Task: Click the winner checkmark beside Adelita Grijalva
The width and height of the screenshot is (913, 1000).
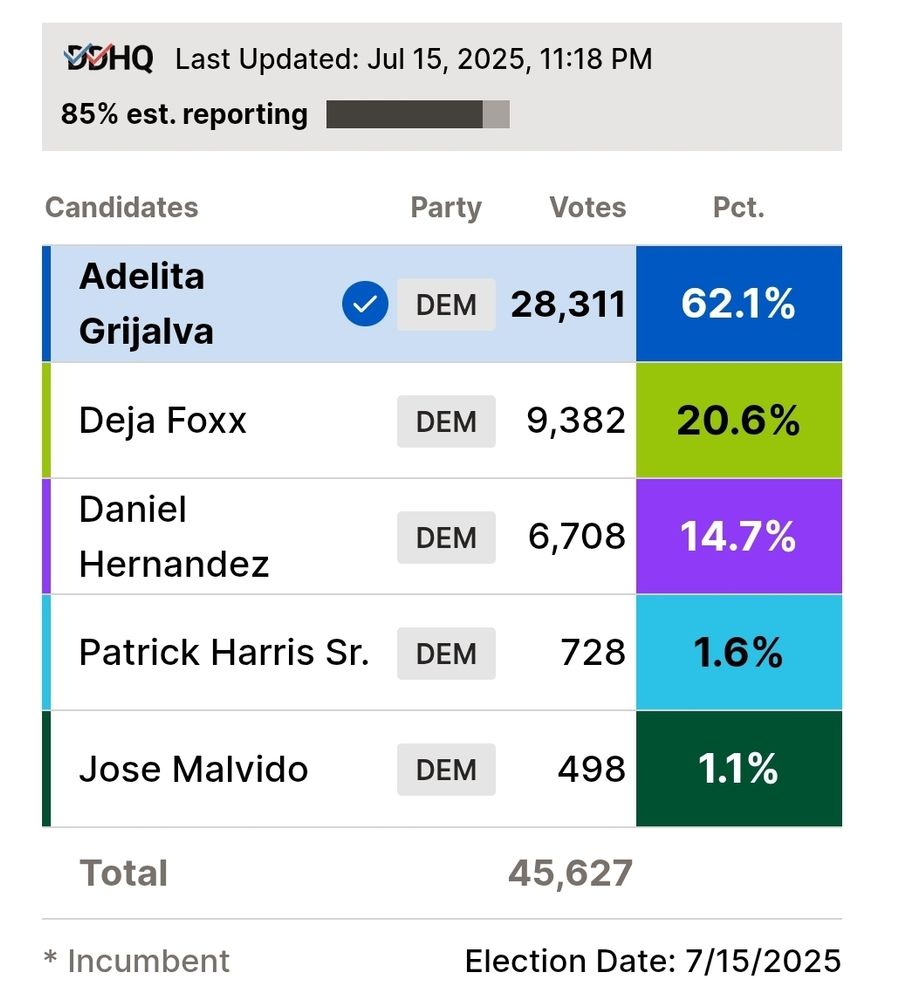Action: click(365, 304)
